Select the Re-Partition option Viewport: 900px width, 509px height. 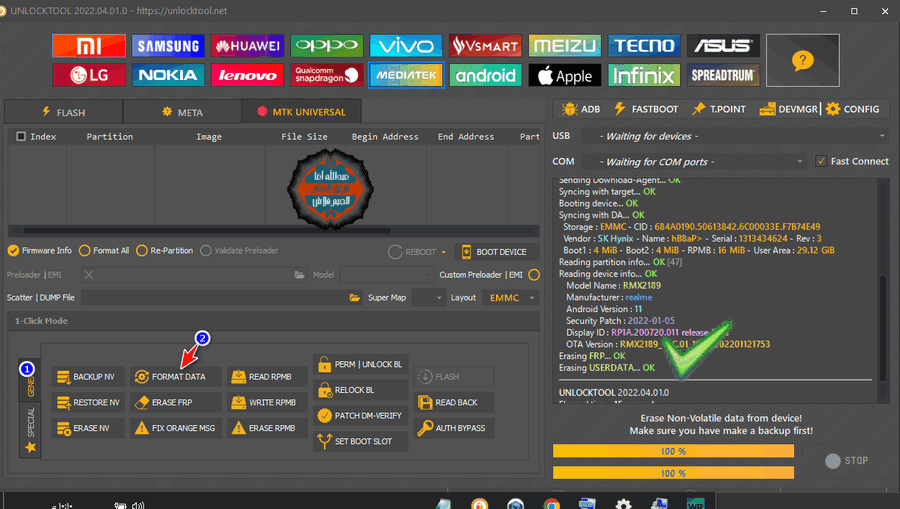coord(165,251)
